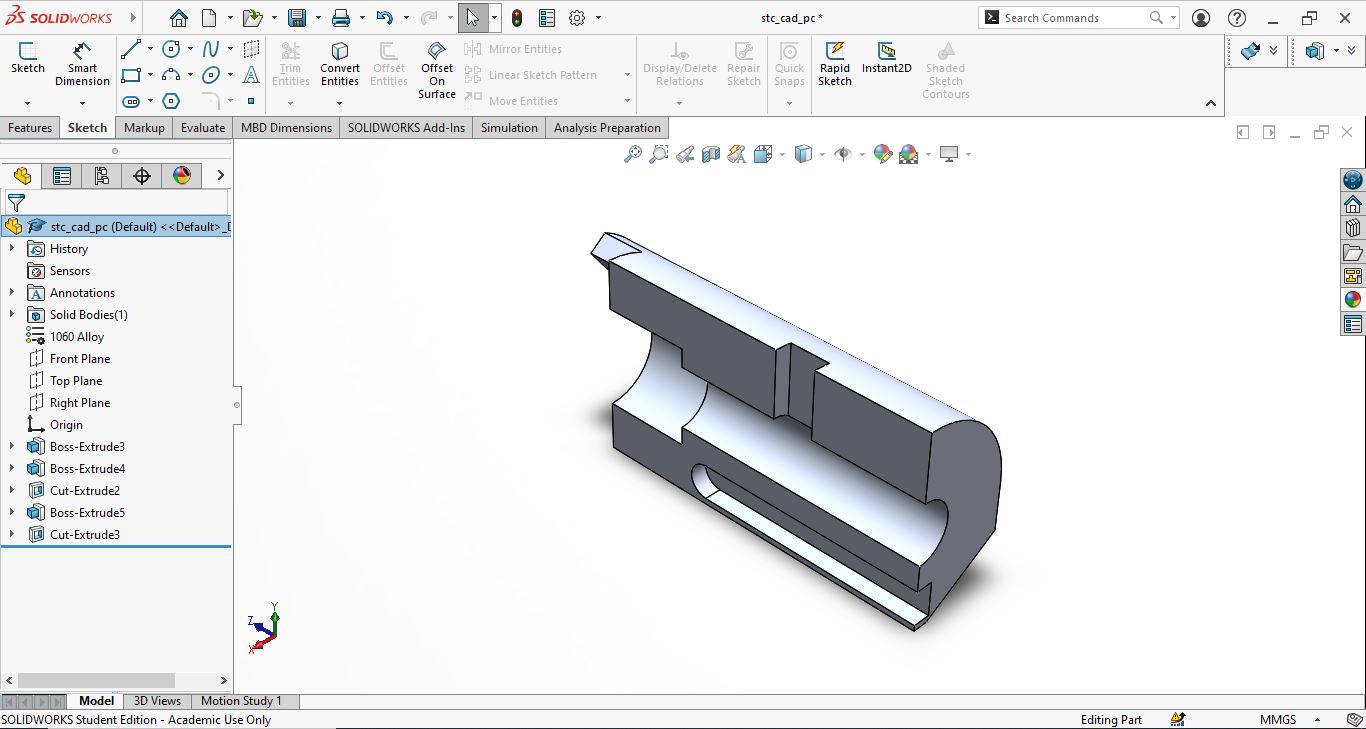Start a new Sketch
Viewport: 1366px width, 729px height.
(x=28, y=58)
